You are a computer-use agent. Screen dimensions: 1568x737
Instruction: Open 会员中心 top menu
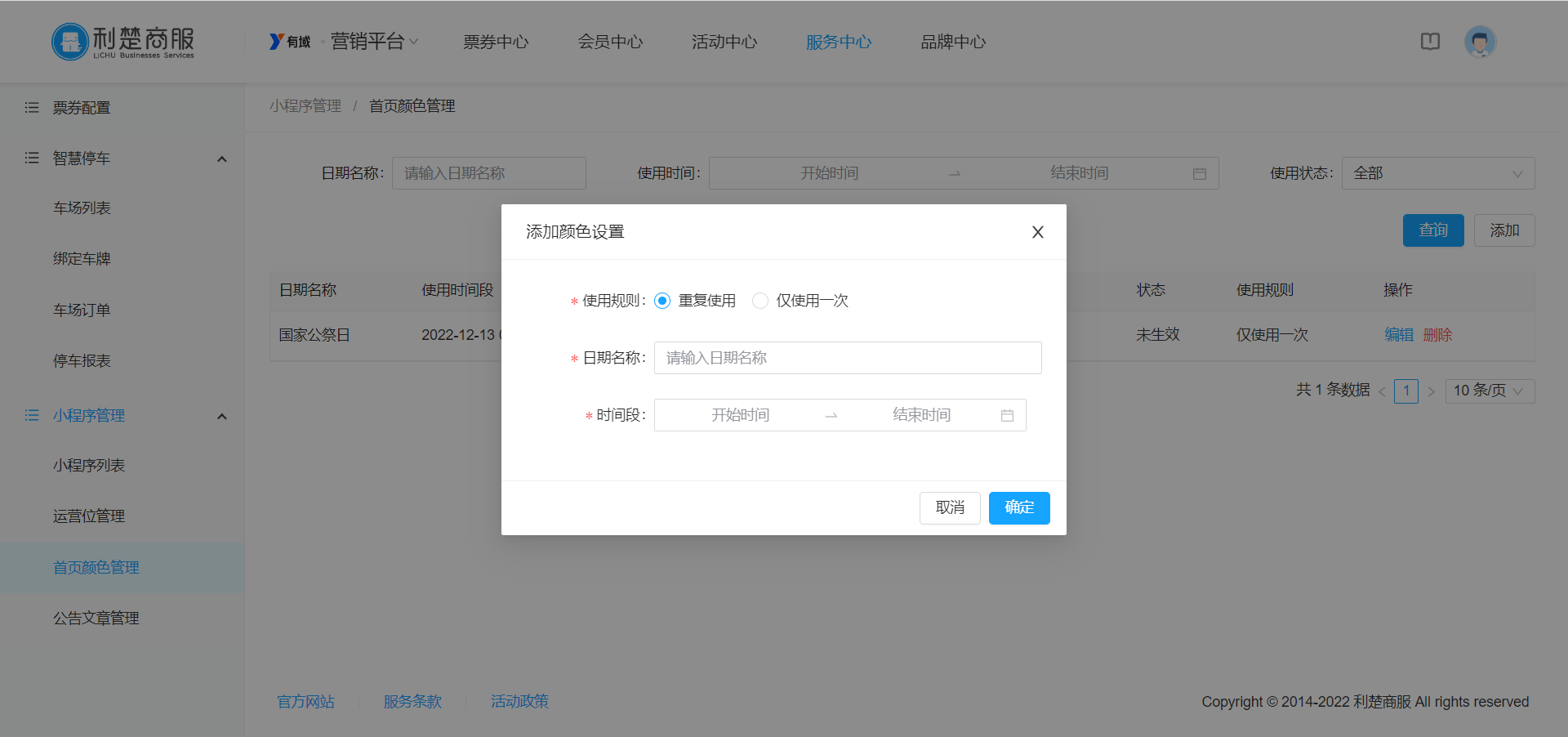(610, 42)
